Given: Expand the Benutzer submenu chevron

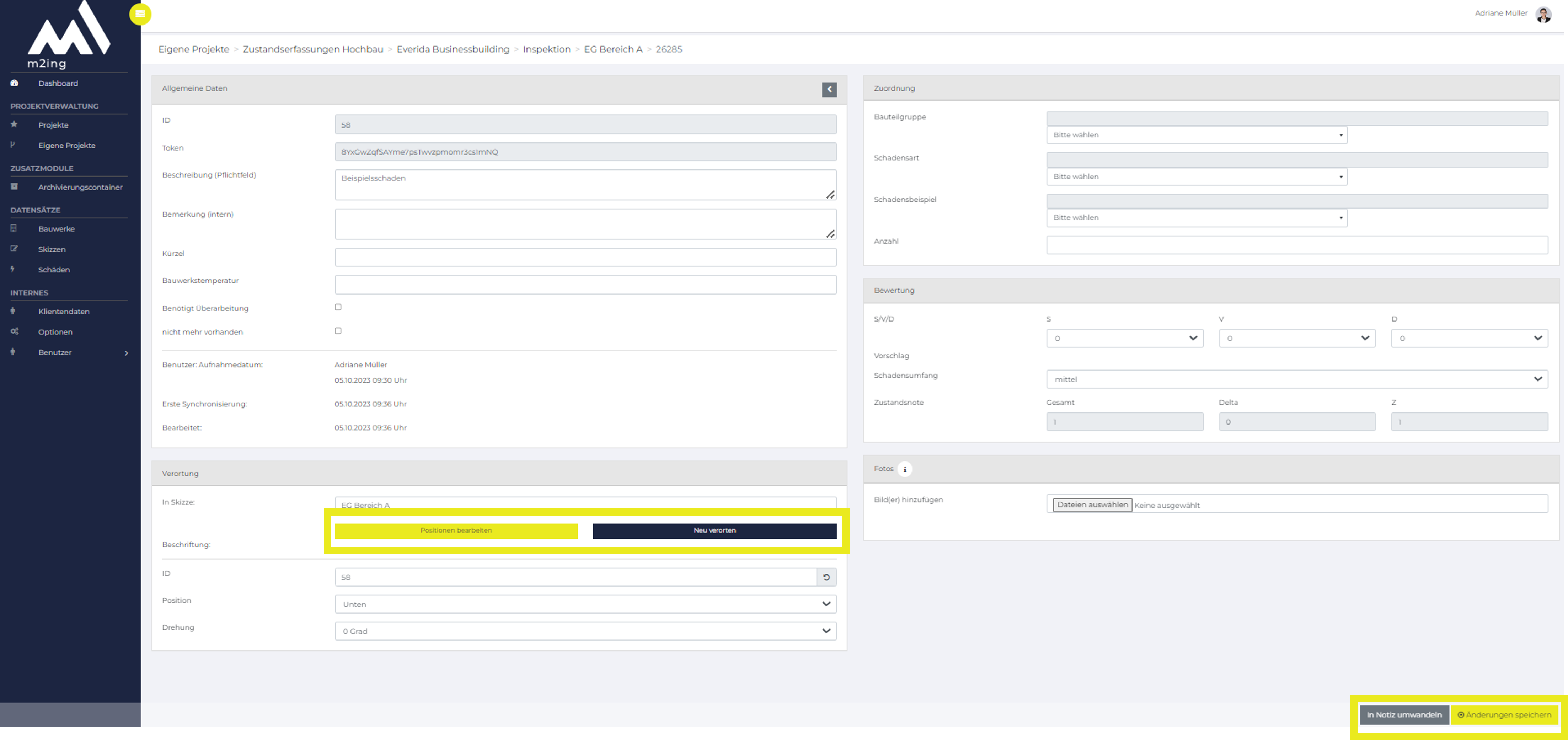Looking at the screenshot, I should pos(126,353).
